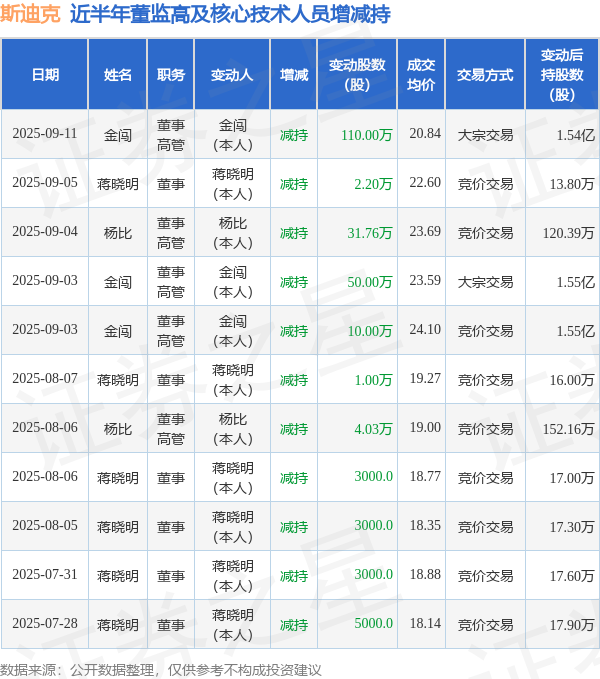This screenshot has height=679, width=600.
Task: Select average price 23.69
Action: [425, 231]
